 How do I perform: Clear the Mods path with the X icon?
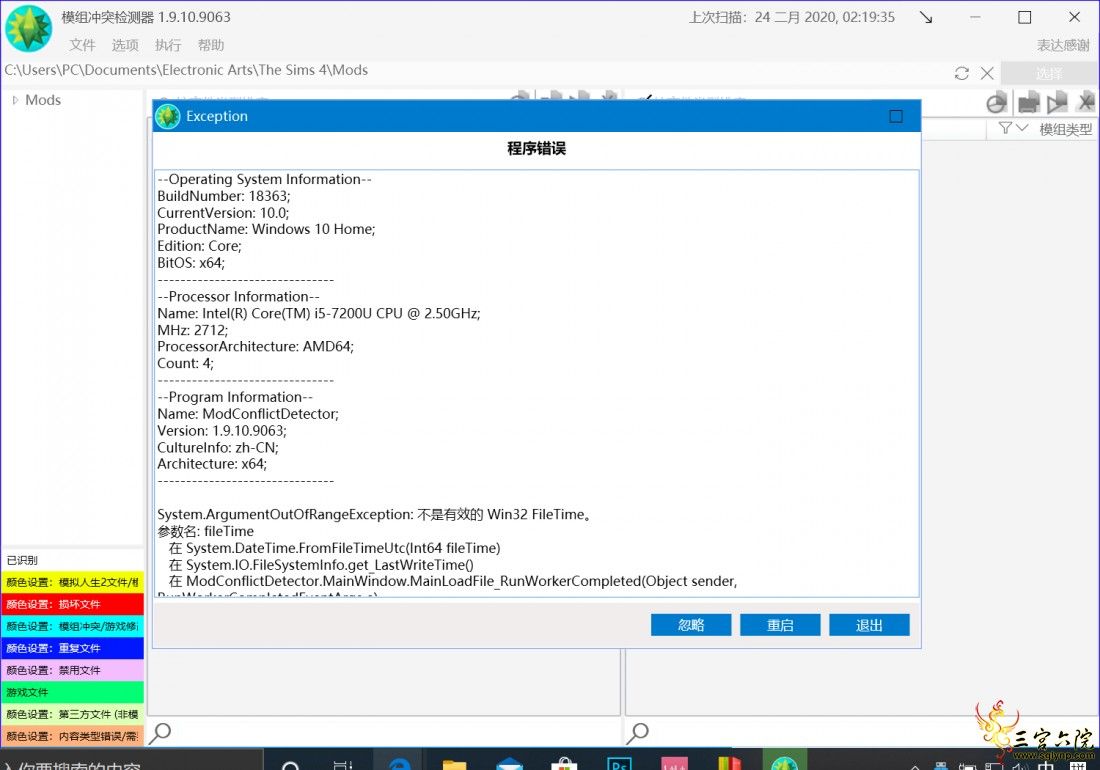coord(987,73)
